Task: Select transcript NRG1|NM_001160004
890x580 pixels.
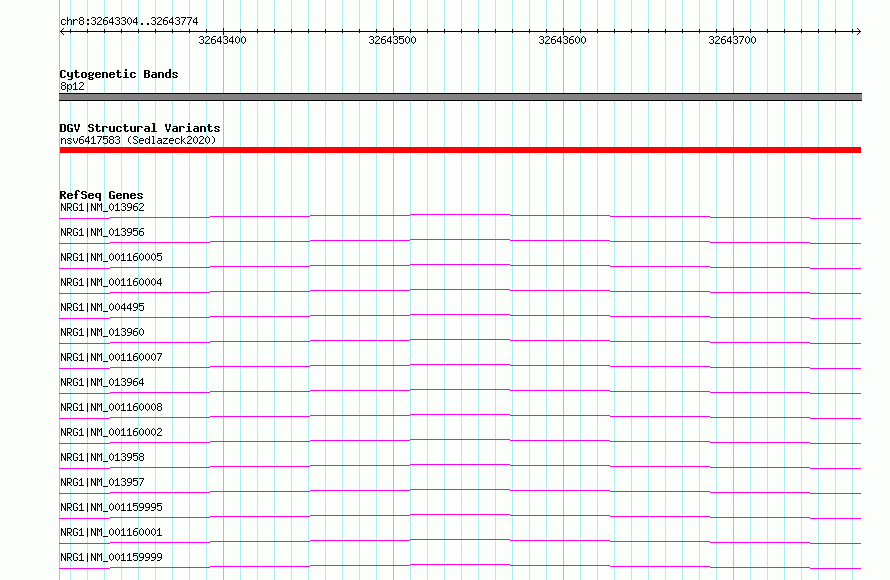Action: click(111, 282)
